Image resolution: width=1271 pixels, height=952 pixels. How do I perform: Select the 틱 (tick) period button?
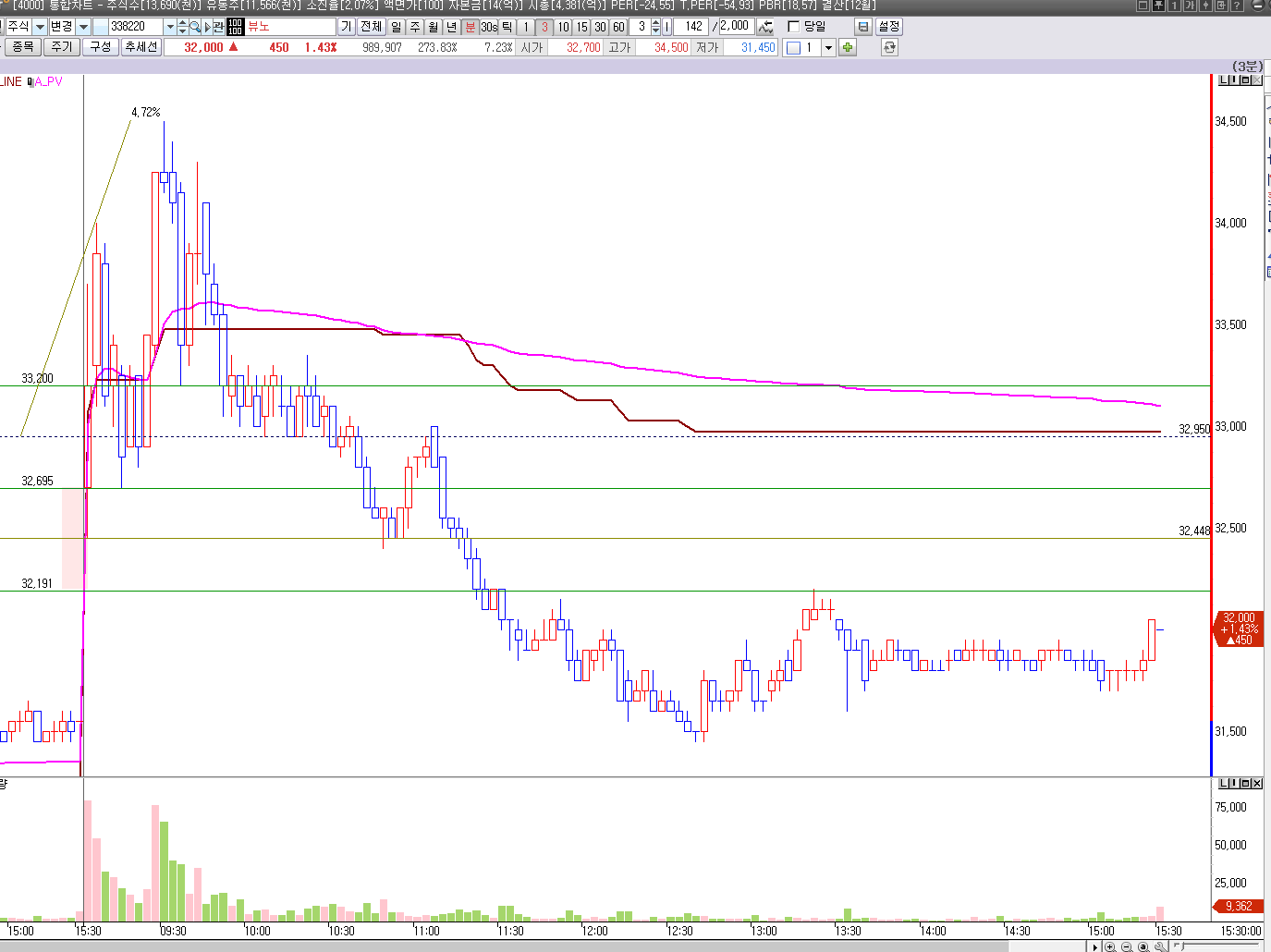coord(507,27)
